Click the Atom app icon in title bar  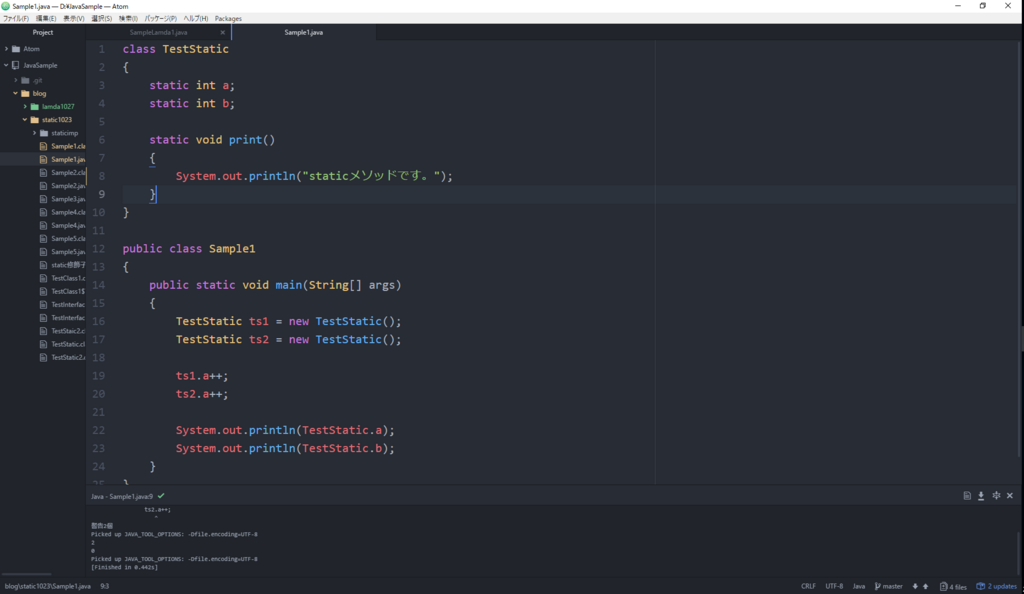[x=6, y=6]
